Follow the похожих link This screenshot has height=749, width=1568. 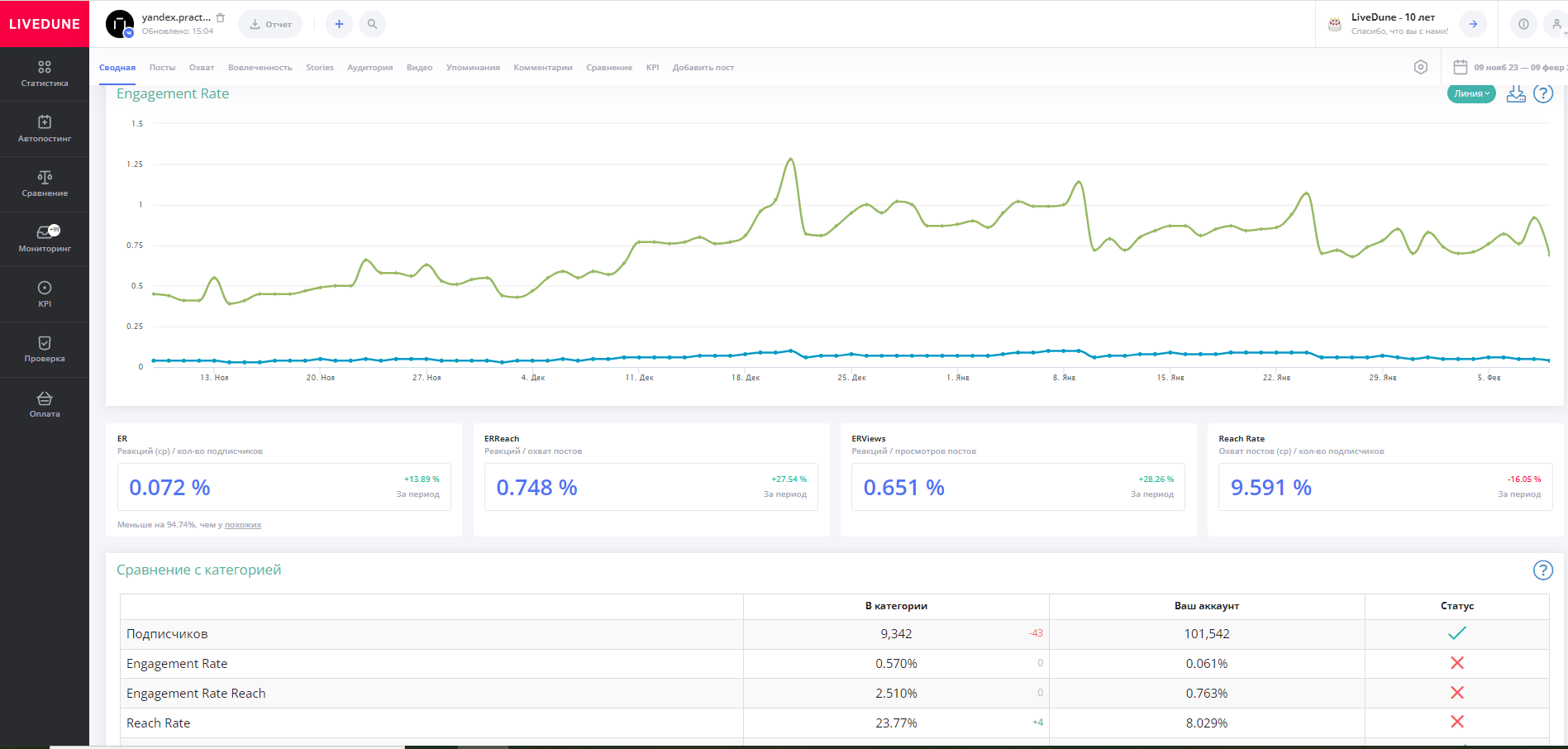243,525
